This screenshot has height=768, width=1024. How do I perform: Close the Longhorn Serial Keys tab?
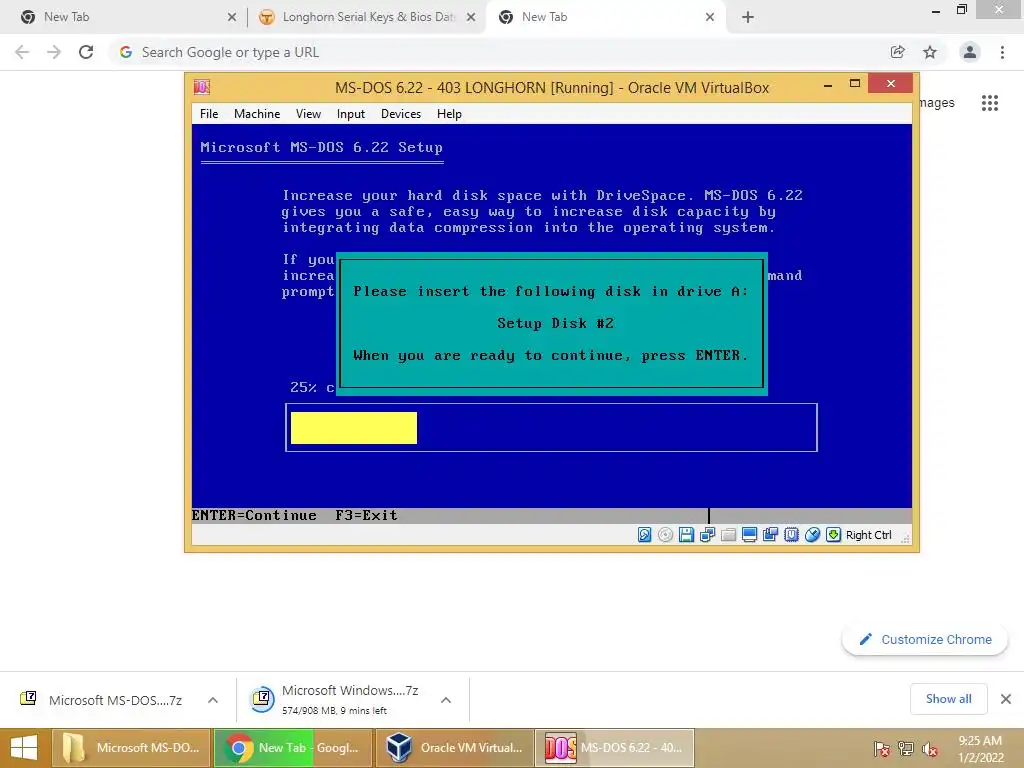tap(471, 17)
